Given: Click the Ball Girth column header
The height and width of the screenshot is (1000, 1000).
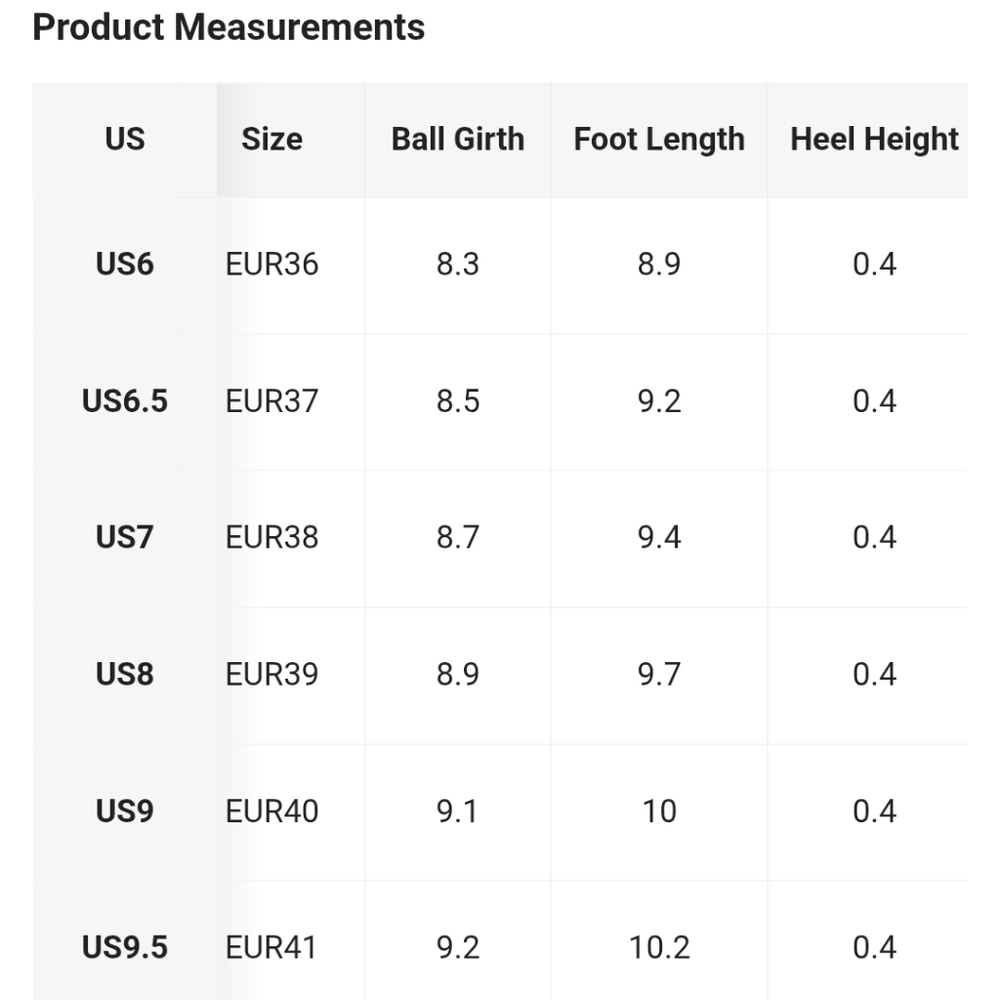Looking at the screenshot, I should (458, 139).
